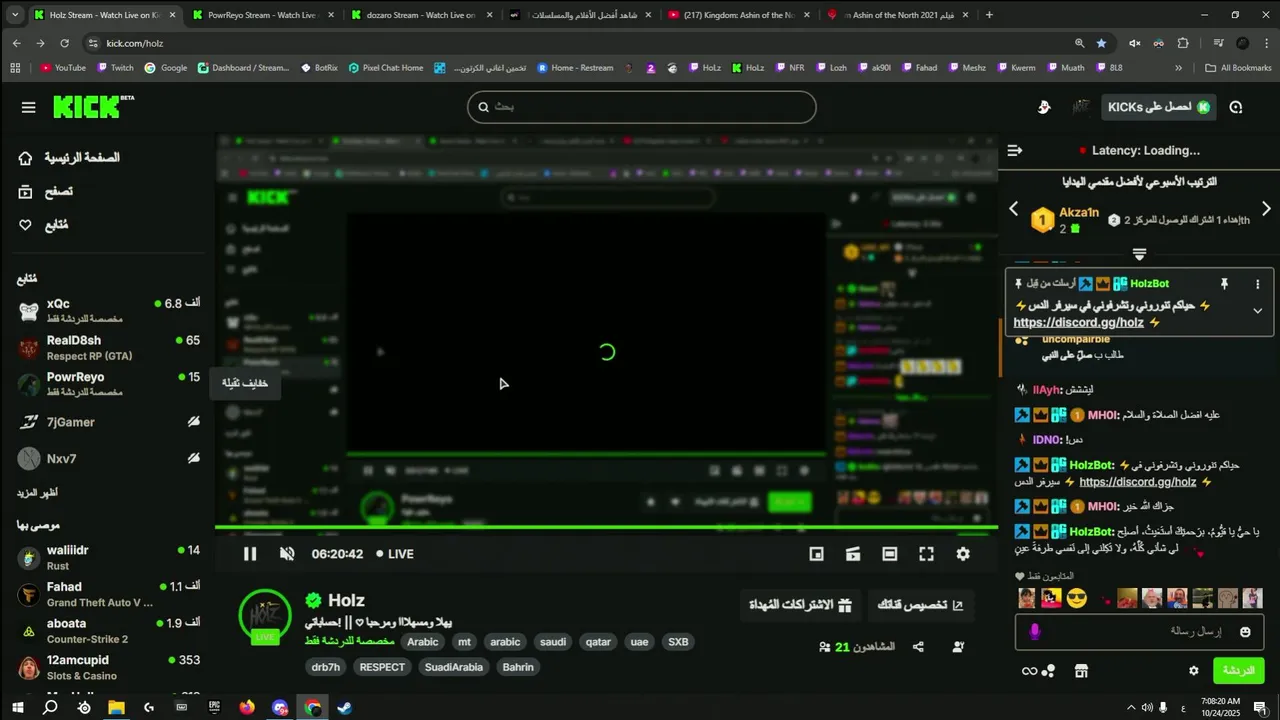Cast the stream with the cast icon
1280x720 pixels.
[853, 554]
